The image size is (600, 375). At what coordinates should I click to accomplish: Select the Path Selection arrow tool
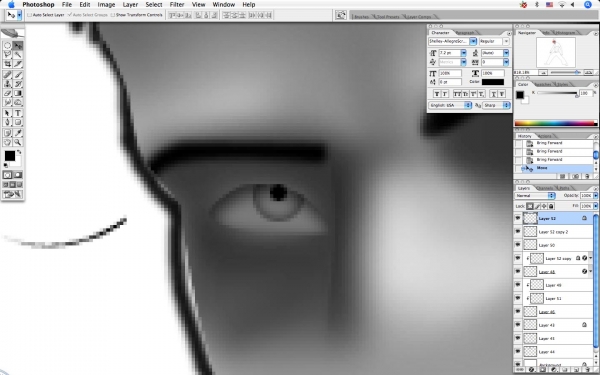(7, 113)
